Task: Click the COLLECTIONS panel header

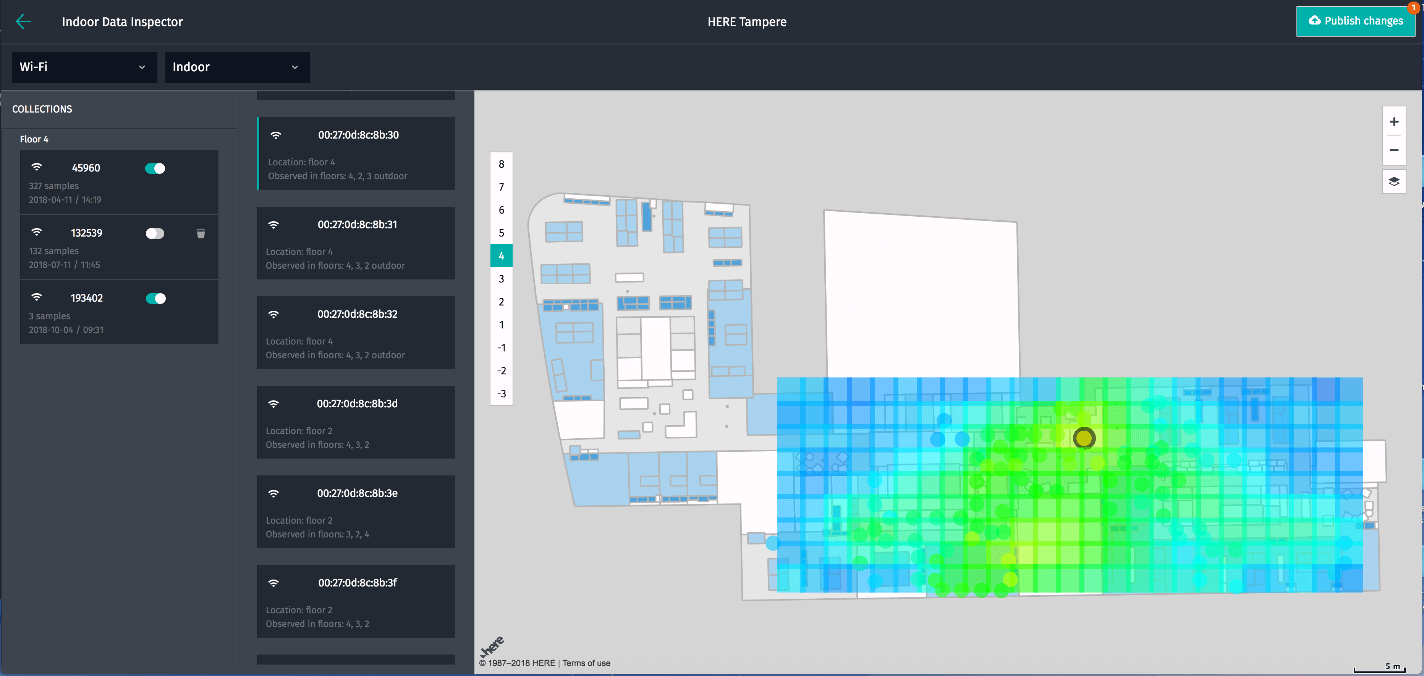Action: pyautogui.click(x=42, y=109)
